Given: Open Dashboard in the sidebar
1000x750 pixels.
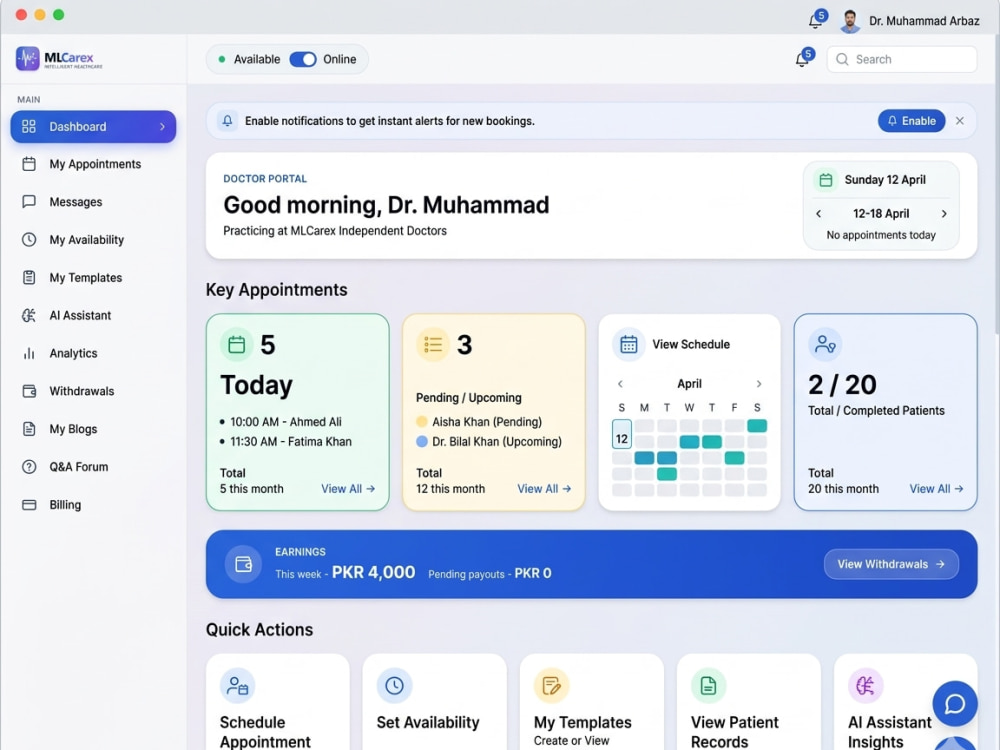Looking at the screenshot, I should point(93,126).
